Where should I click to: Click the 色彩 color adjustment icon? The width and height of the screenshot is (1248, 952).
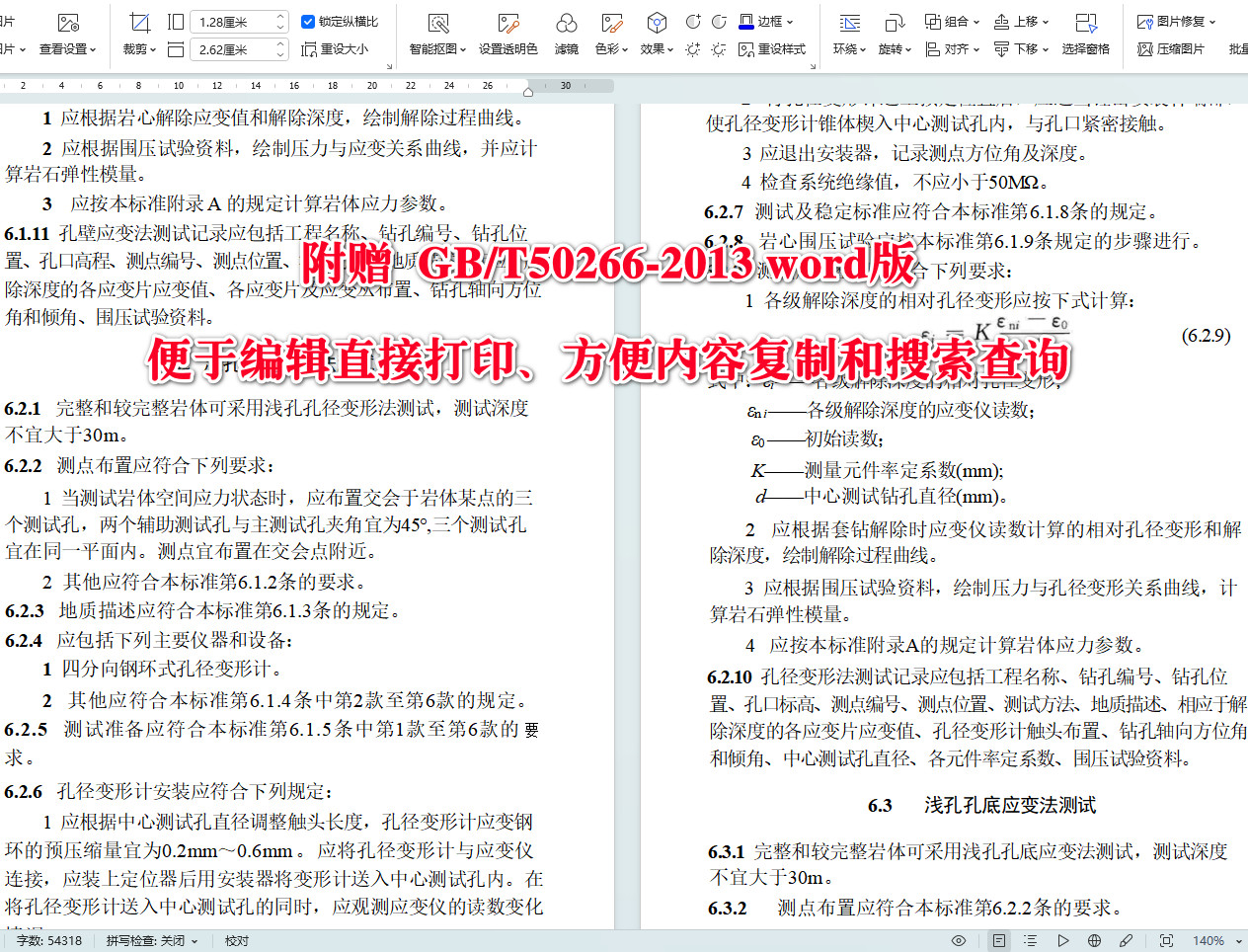612,22
